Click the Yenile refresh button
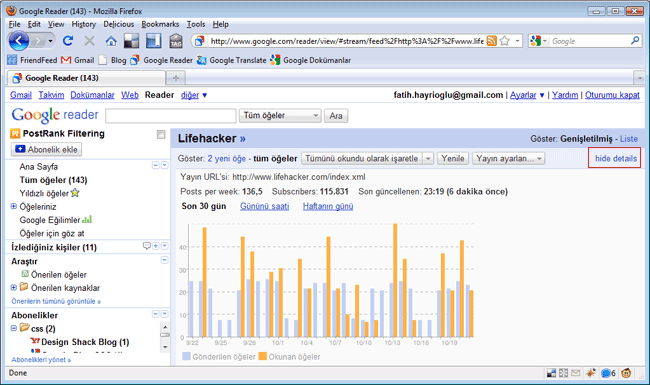 (x=453, y=158)
